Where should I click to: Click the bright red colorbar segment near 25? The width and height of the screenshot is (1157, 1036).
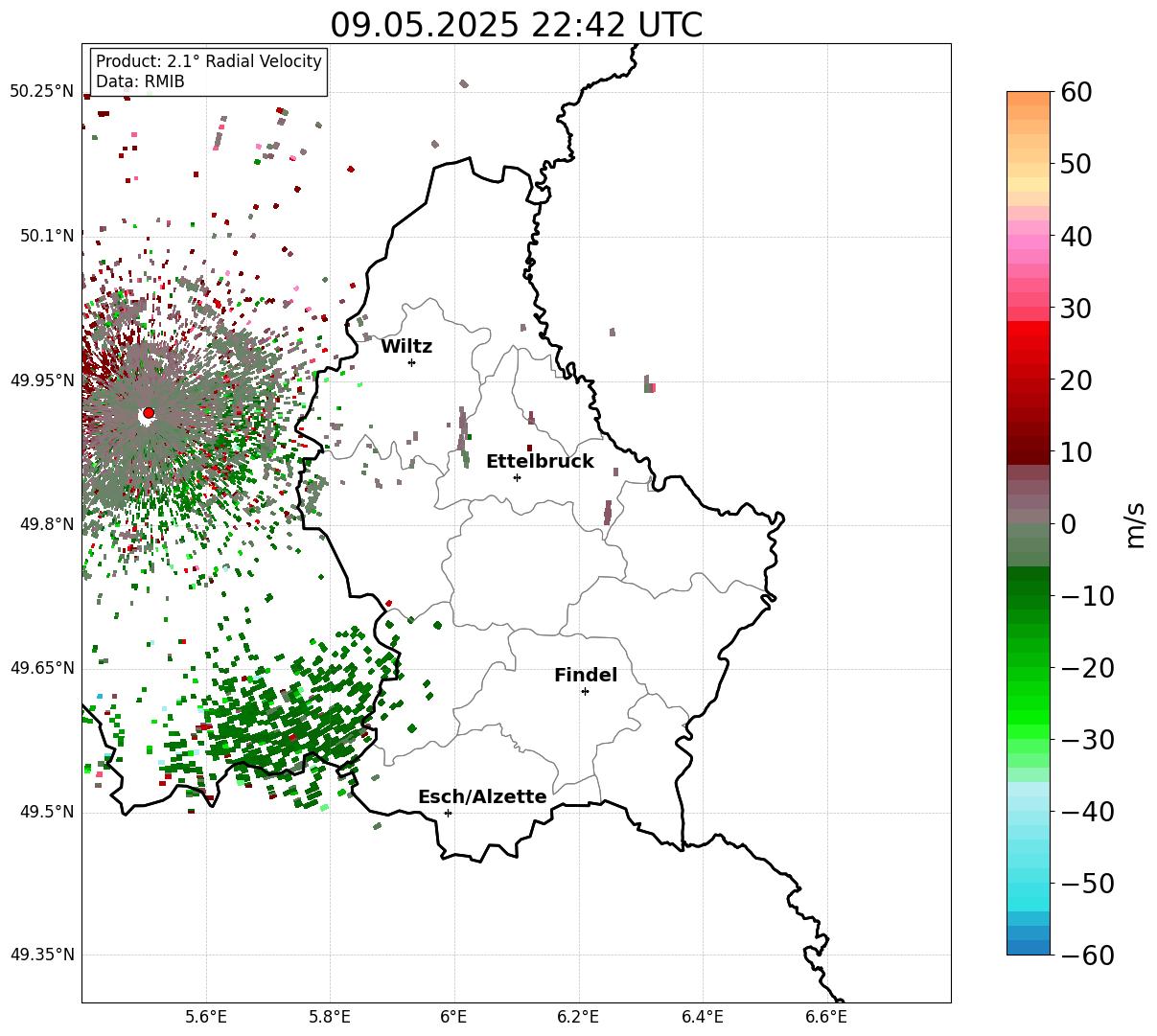point(1029,343)
